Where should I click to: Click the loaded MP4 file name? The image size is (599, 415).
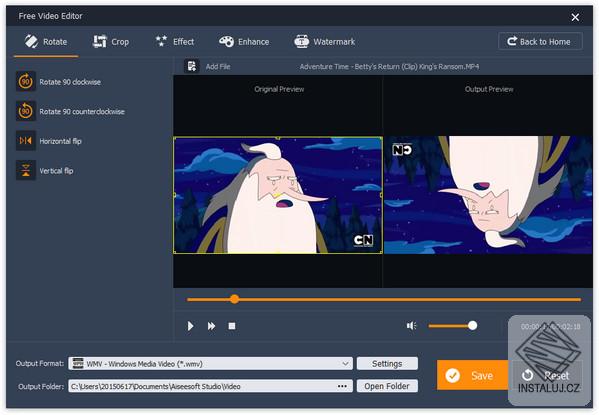pyautogui.click(x=389, y=66)
